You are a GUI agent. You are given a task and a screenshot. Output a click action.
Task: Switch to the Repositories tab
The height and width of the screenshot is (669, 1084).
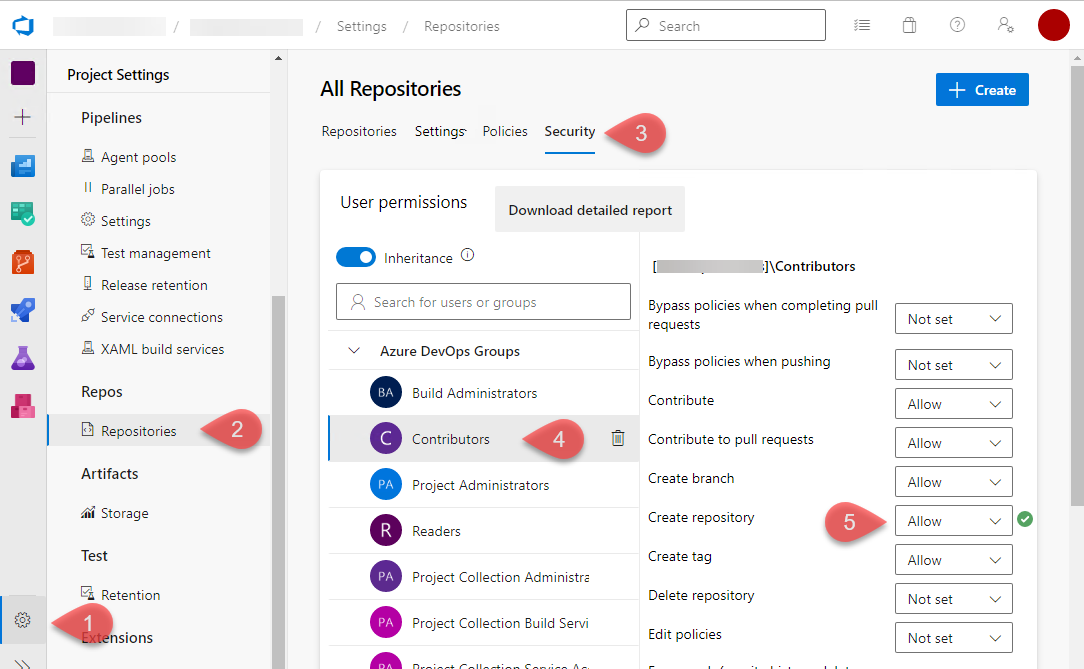click(359, 131)
